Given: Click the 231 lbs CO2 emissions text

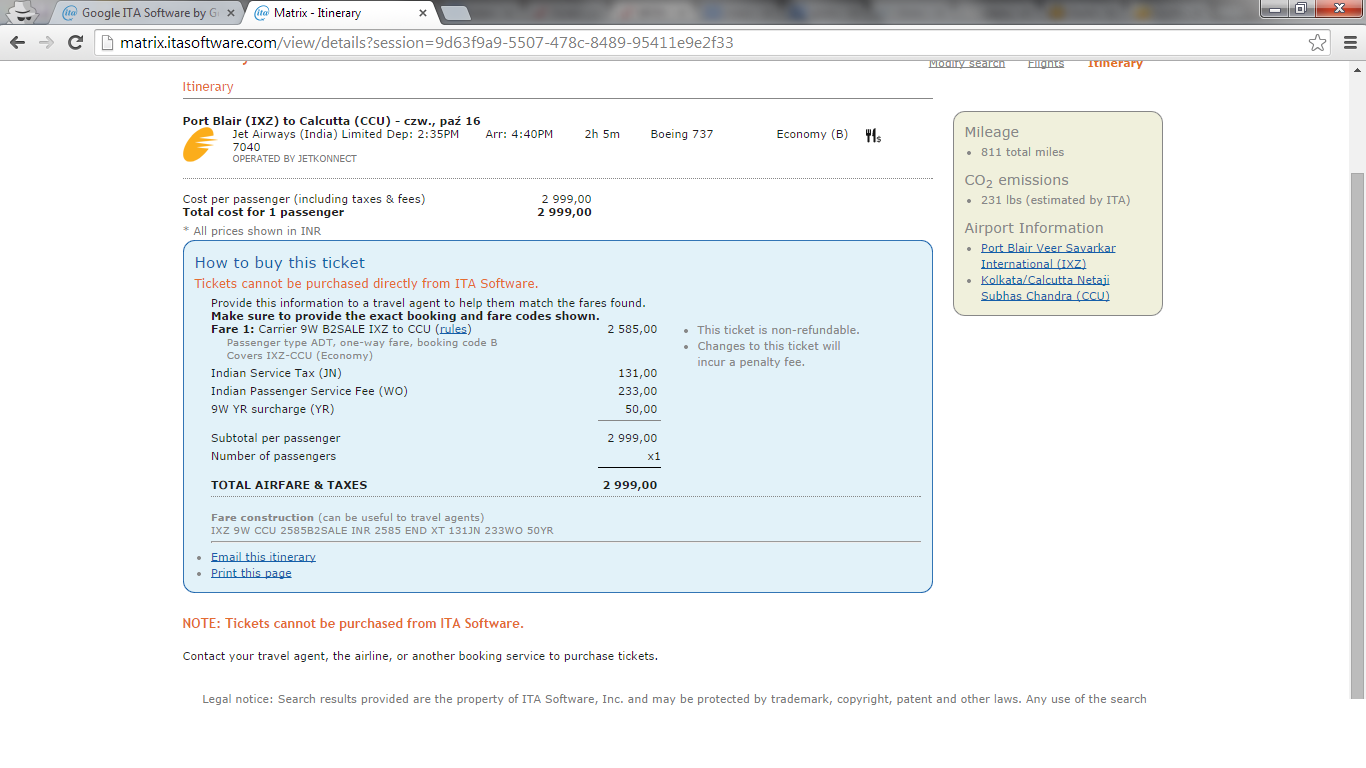Looking at the screenshot, I should pyautogui.click(x=1056, y=200).
